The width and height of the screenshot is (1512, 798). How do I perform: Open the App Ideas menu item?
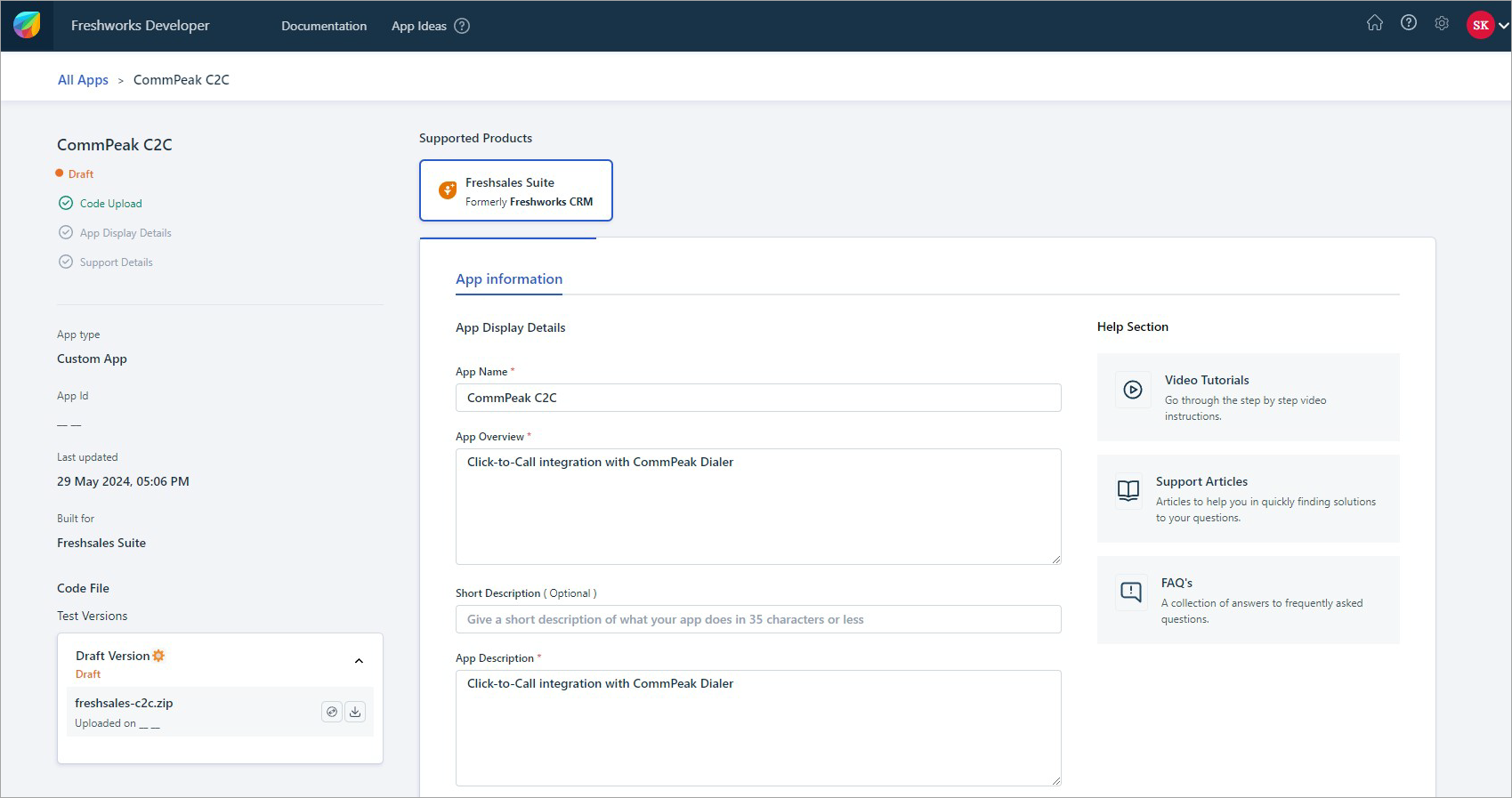point(419,26)
